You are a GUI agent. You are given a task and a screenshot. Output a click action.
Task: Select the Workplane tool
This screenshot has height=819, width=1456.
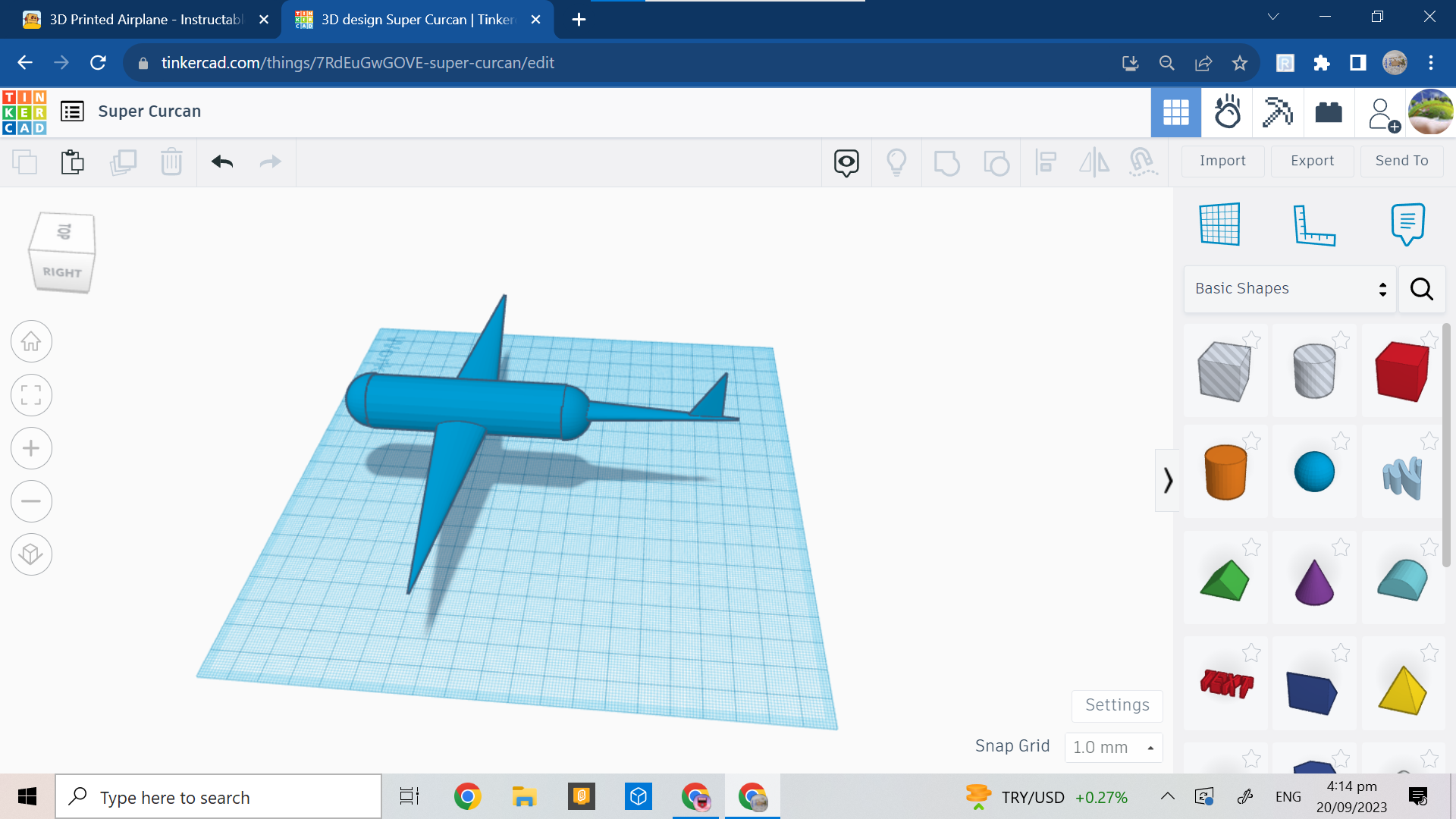[1219, 224]
